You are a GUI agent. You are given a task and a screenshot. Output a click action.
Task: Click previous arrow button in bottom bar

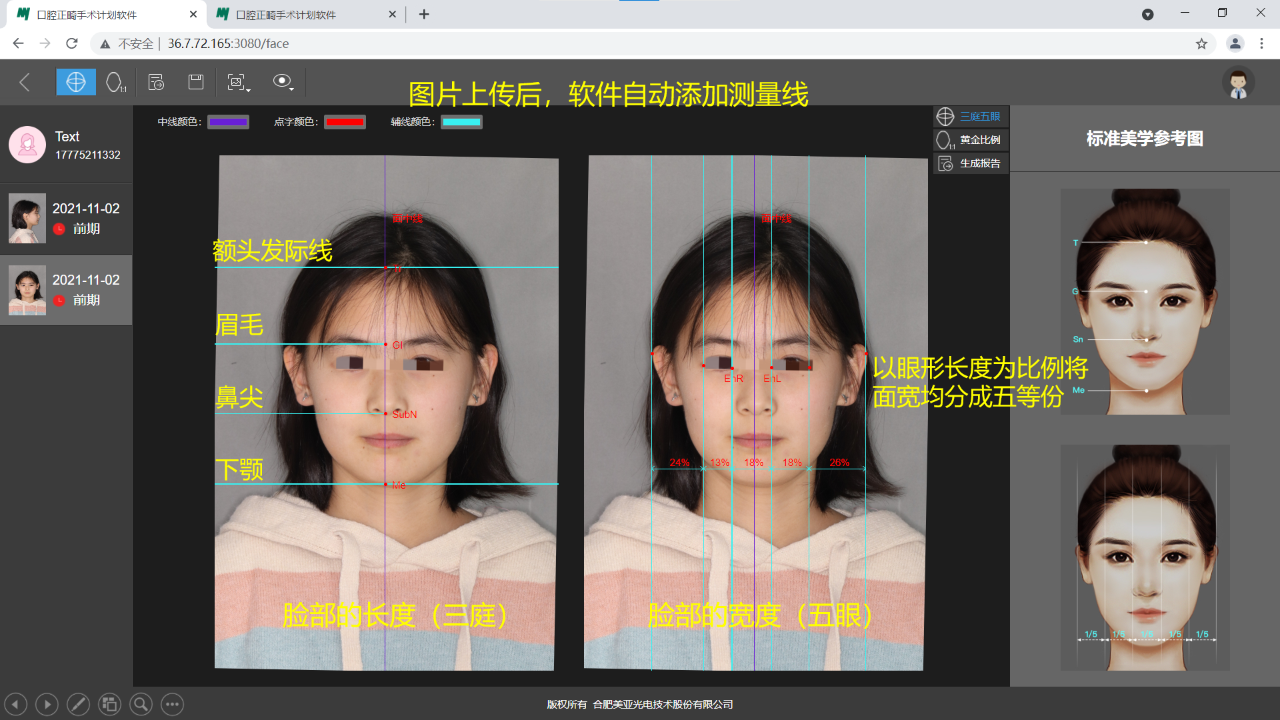[15, 704]
